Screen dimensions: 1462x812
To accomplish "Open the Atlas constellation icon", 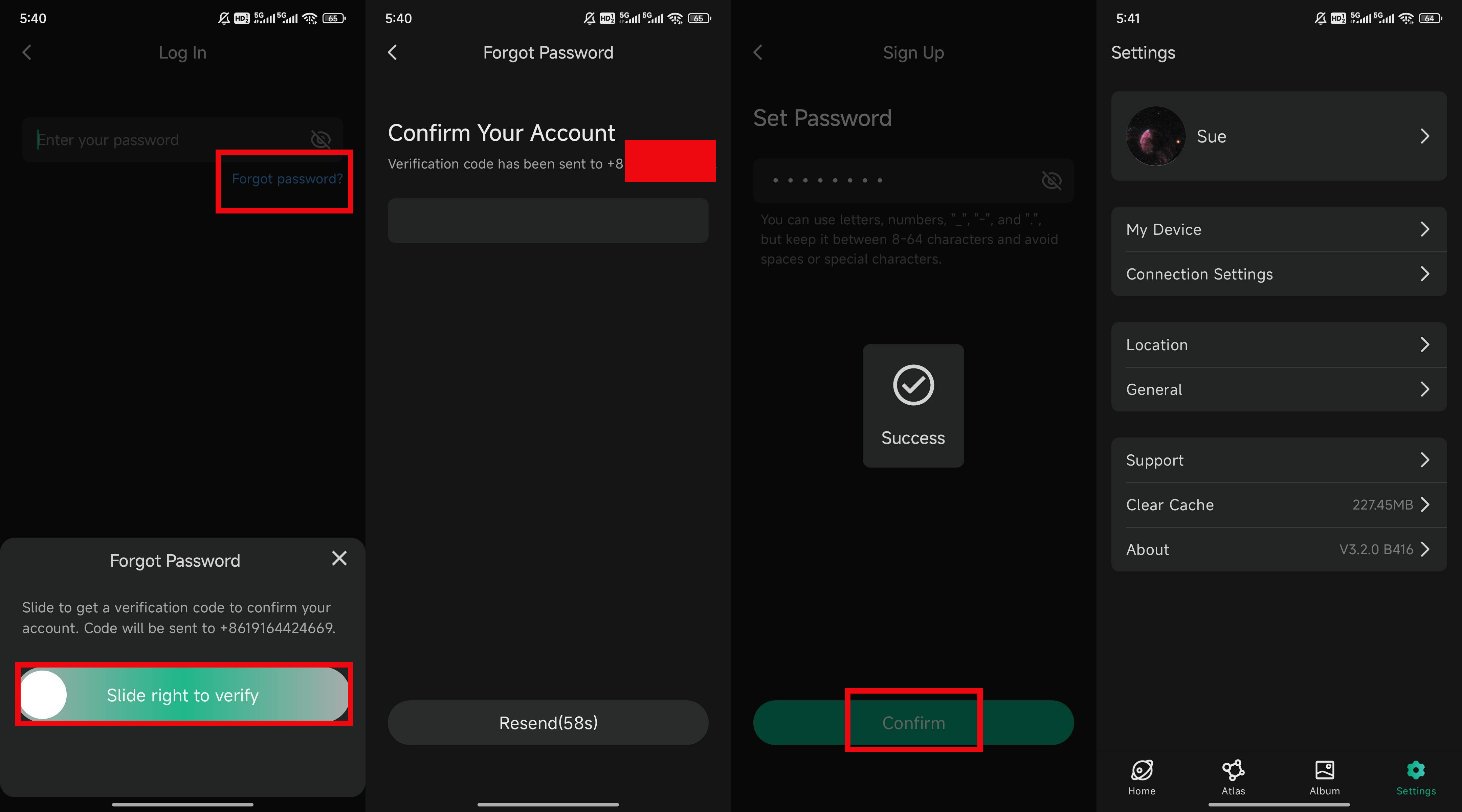I will coord(1233,770).
